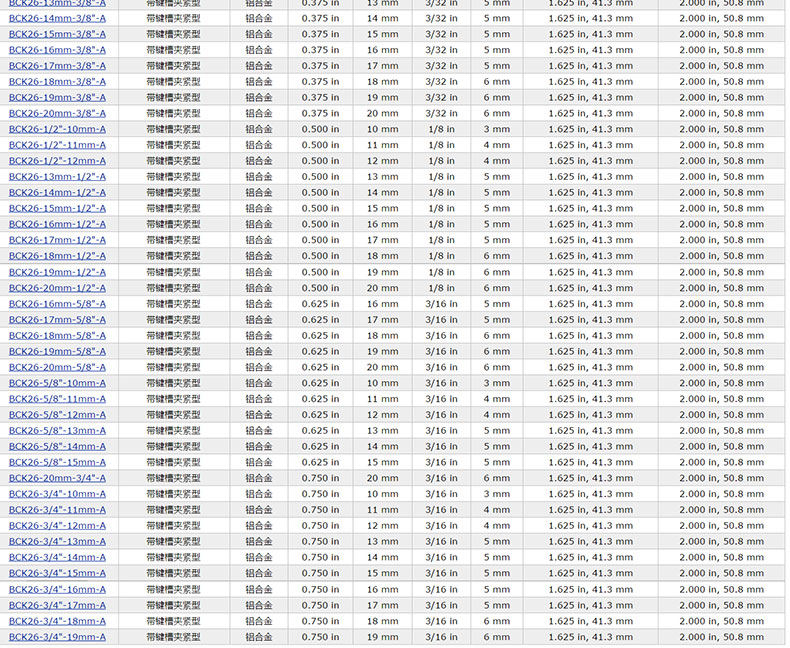Open the BCK26-13mm-1/2"-A link
Viewport: 790px width, 648px height.
57,177
